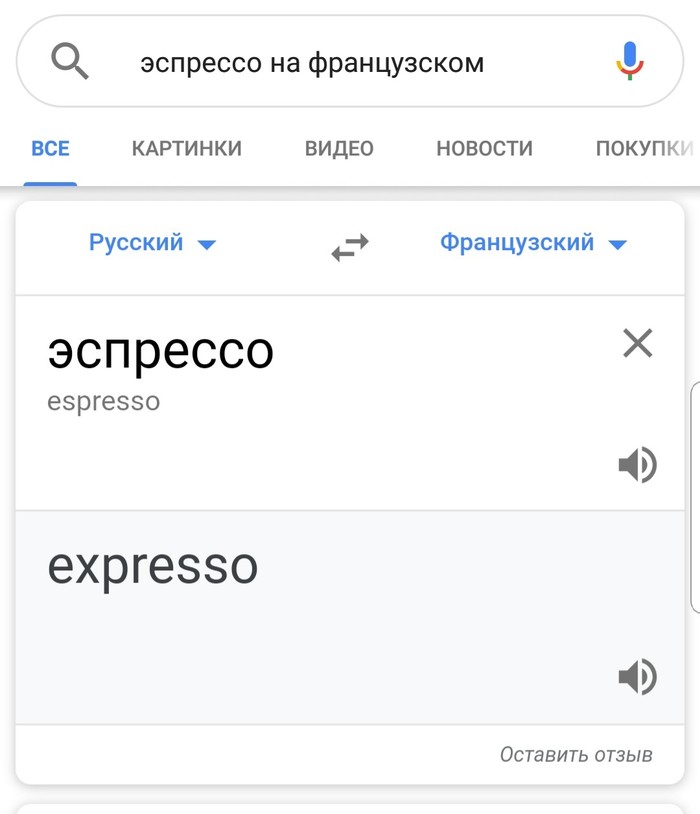This screenshot has height=814, width=700.
Task: Tap the espresso transliteration text
Action: (x=103, y=402)
